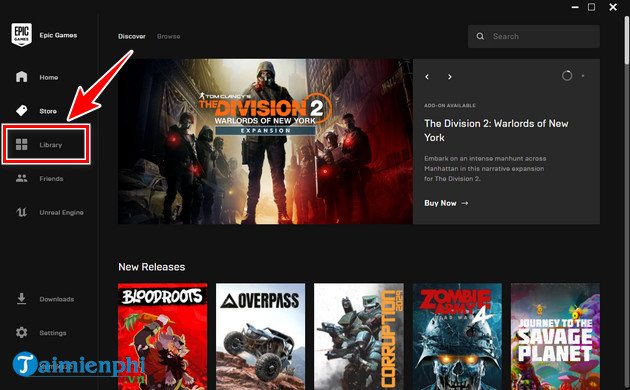Screen dimensions: 630x390
Task: Select the Library grid icon
Action: pyautogui.click(x=21, y=144)
